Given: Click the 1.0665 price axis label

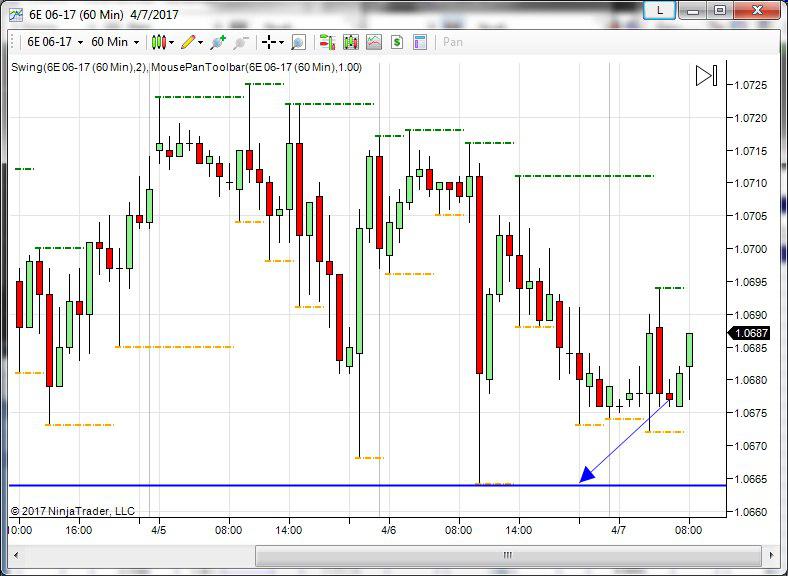Looking at the screenshot, I should [751, 479].
